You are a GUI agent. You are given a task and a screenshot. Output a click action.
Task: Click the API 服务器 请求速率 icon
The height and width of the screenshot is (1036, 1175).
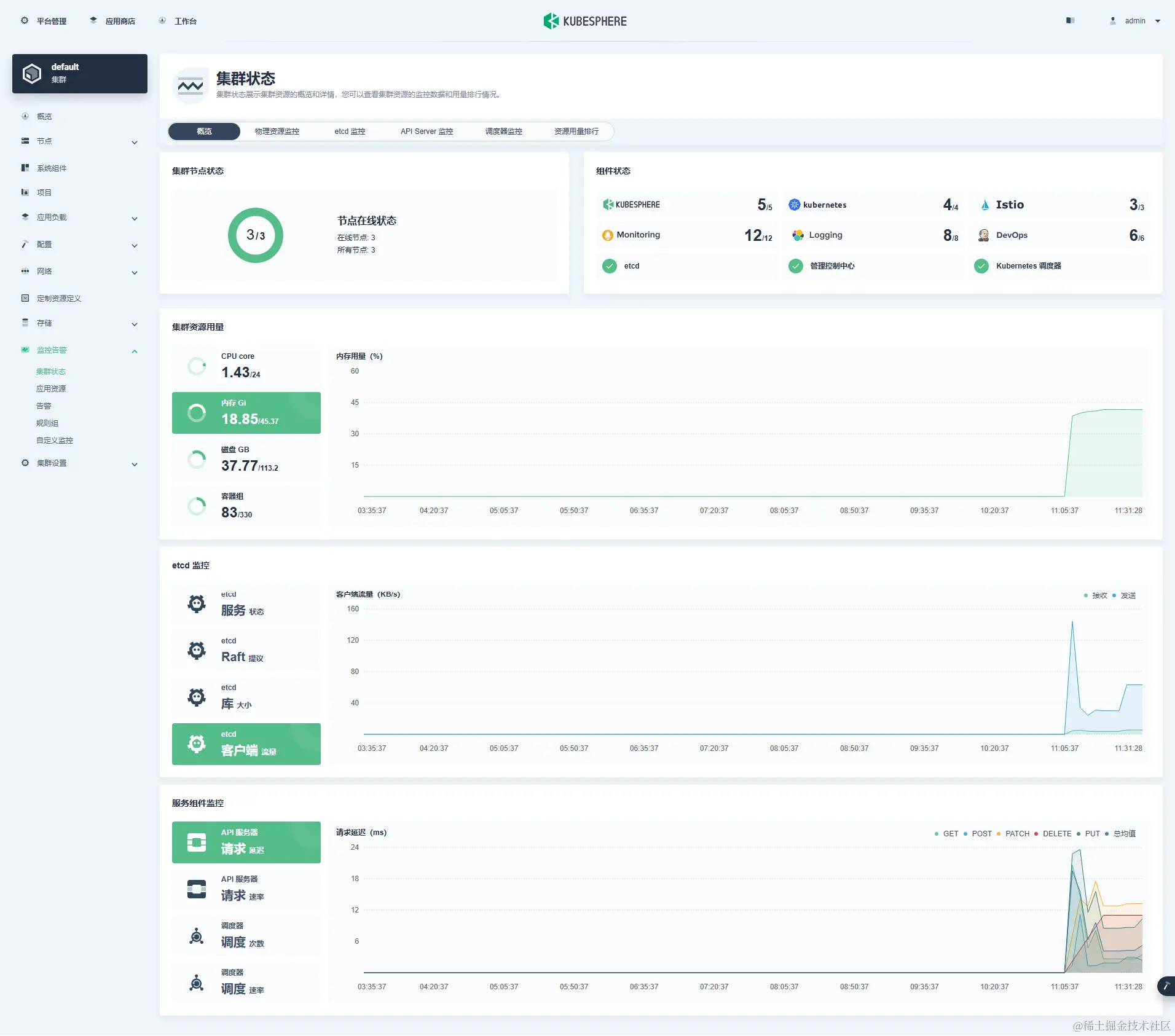pos(196,889)
